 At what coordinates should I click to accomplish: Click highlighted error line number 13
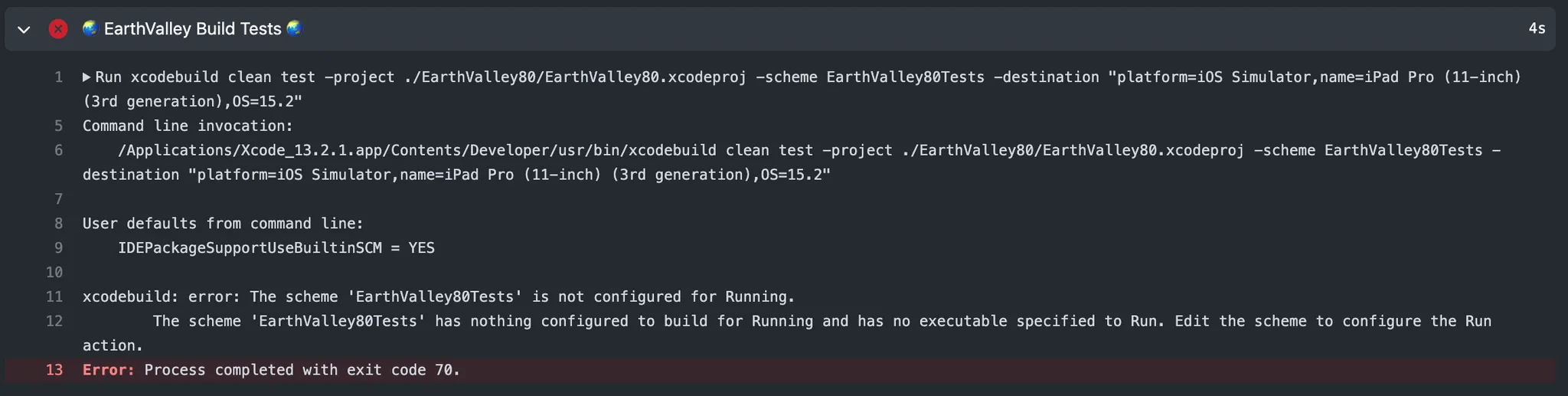[x=54, y=370]
